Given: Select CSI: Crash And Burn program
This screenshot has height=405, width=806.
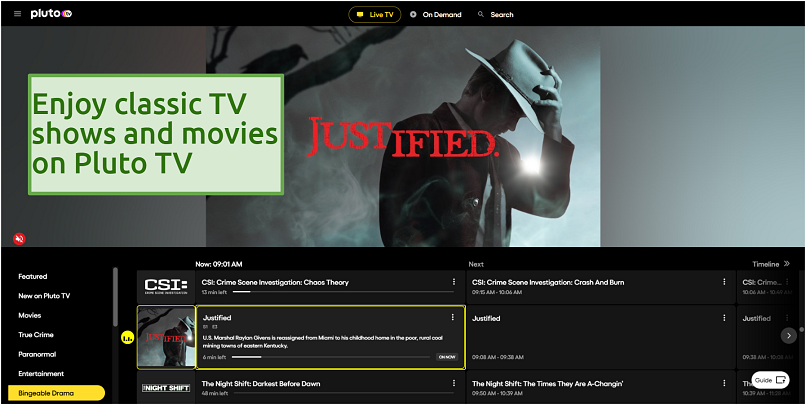Looking at the screenshot, I should tap(600, 287).
